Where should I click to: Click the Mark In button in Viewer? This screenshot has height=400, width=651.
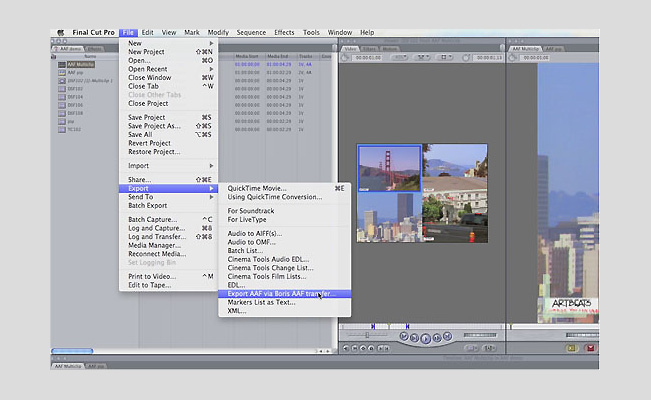tap(379, 348)
